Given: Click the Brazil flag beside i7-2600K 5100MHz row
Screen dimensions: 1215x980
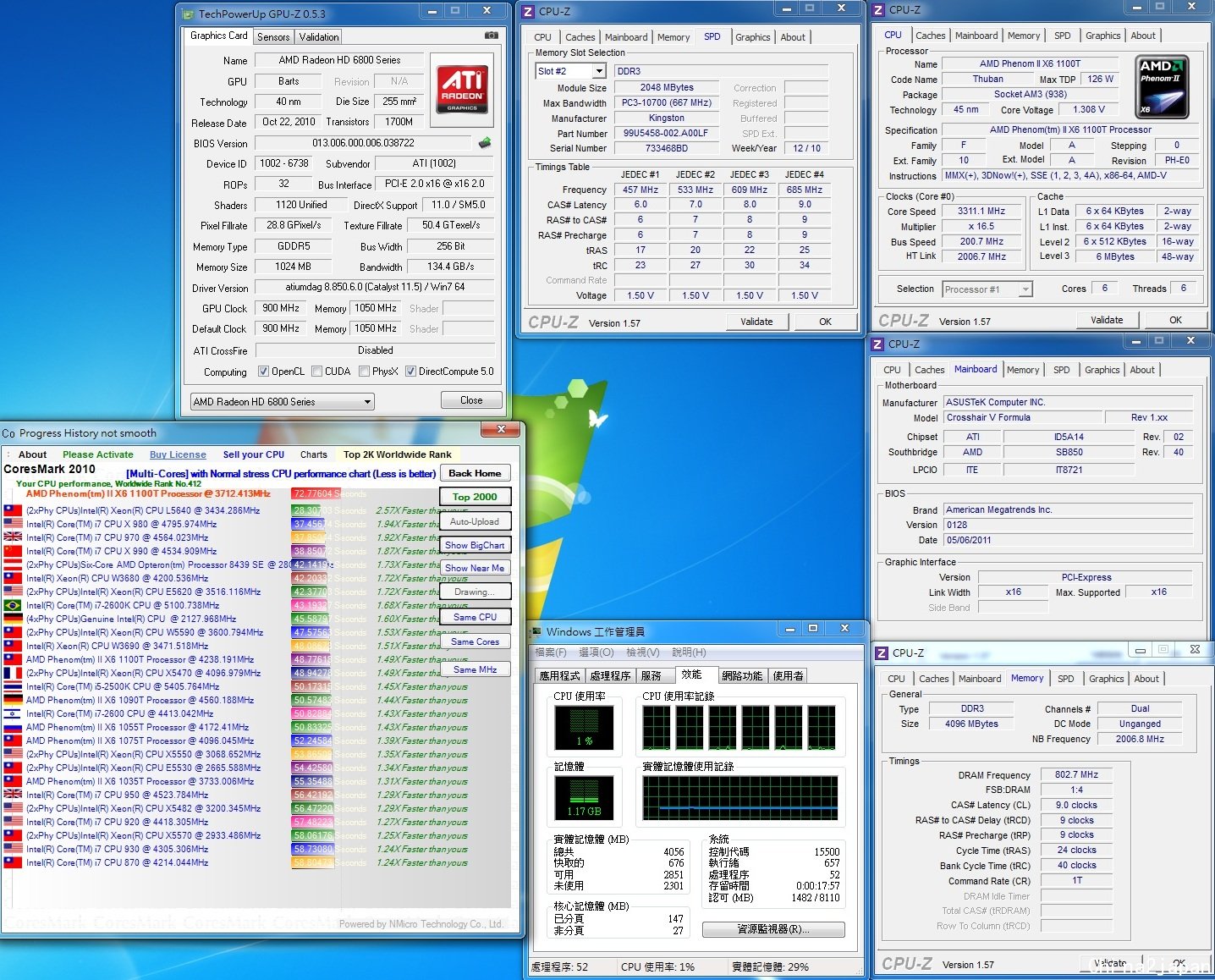Looking at the screenshot, I should [x=13, y=605].
